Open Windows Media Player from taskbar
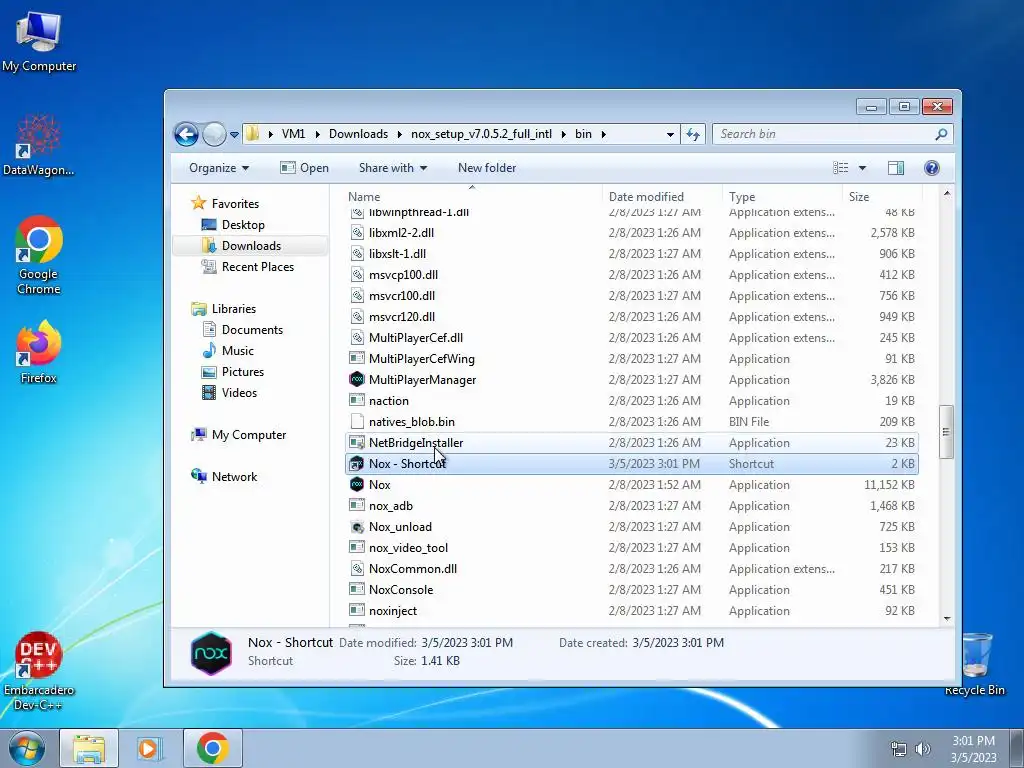This screenshot has width=1024, height=768. click(150, 748)
